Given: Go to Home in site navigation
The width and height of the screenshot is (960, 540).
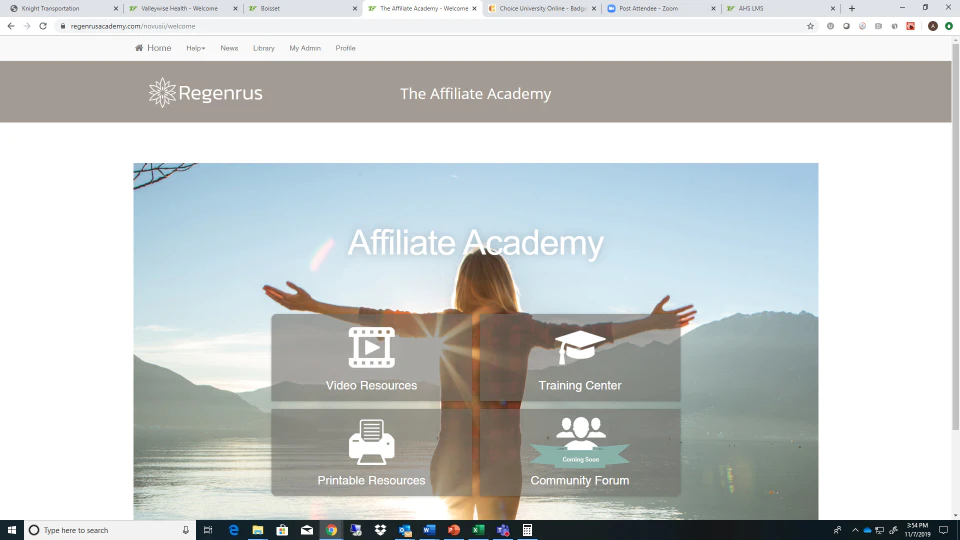Looking at the screenshot, I should 153,48.
